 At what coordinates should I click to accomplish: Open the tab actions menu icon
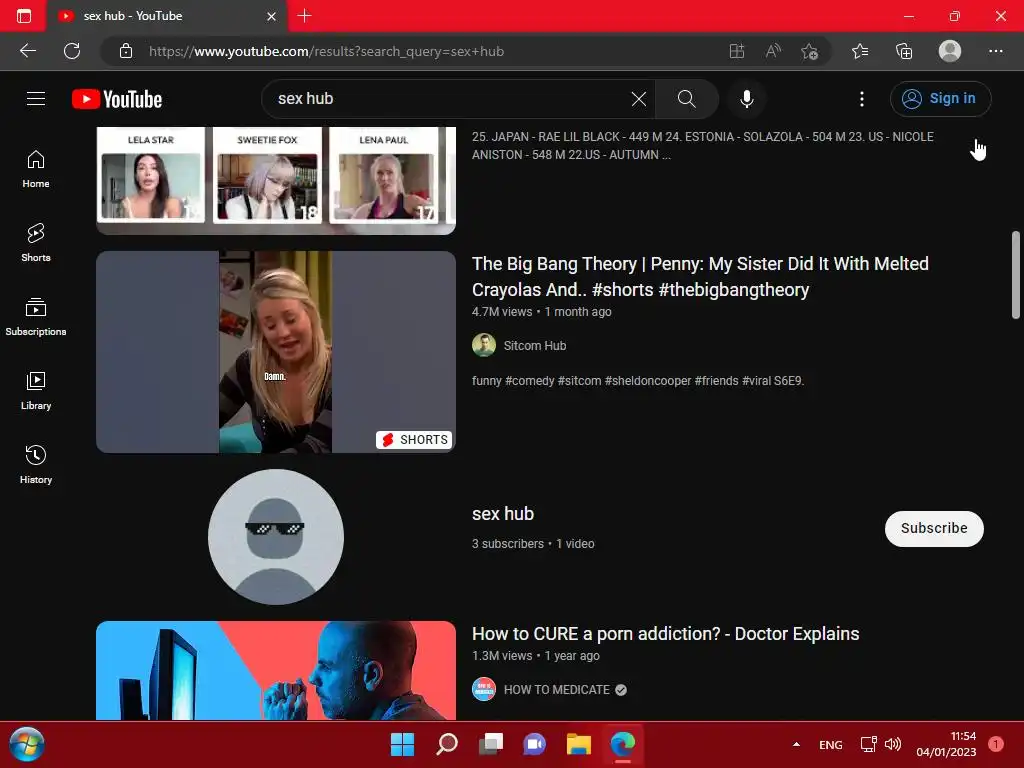click(24, 16)
